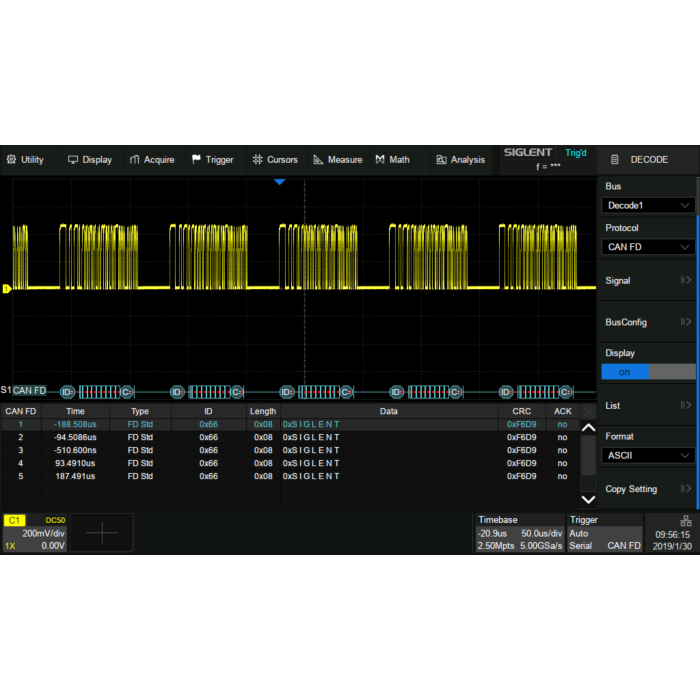
Task: Toggle the decode Display on/off switch
Action: (648, 371)
